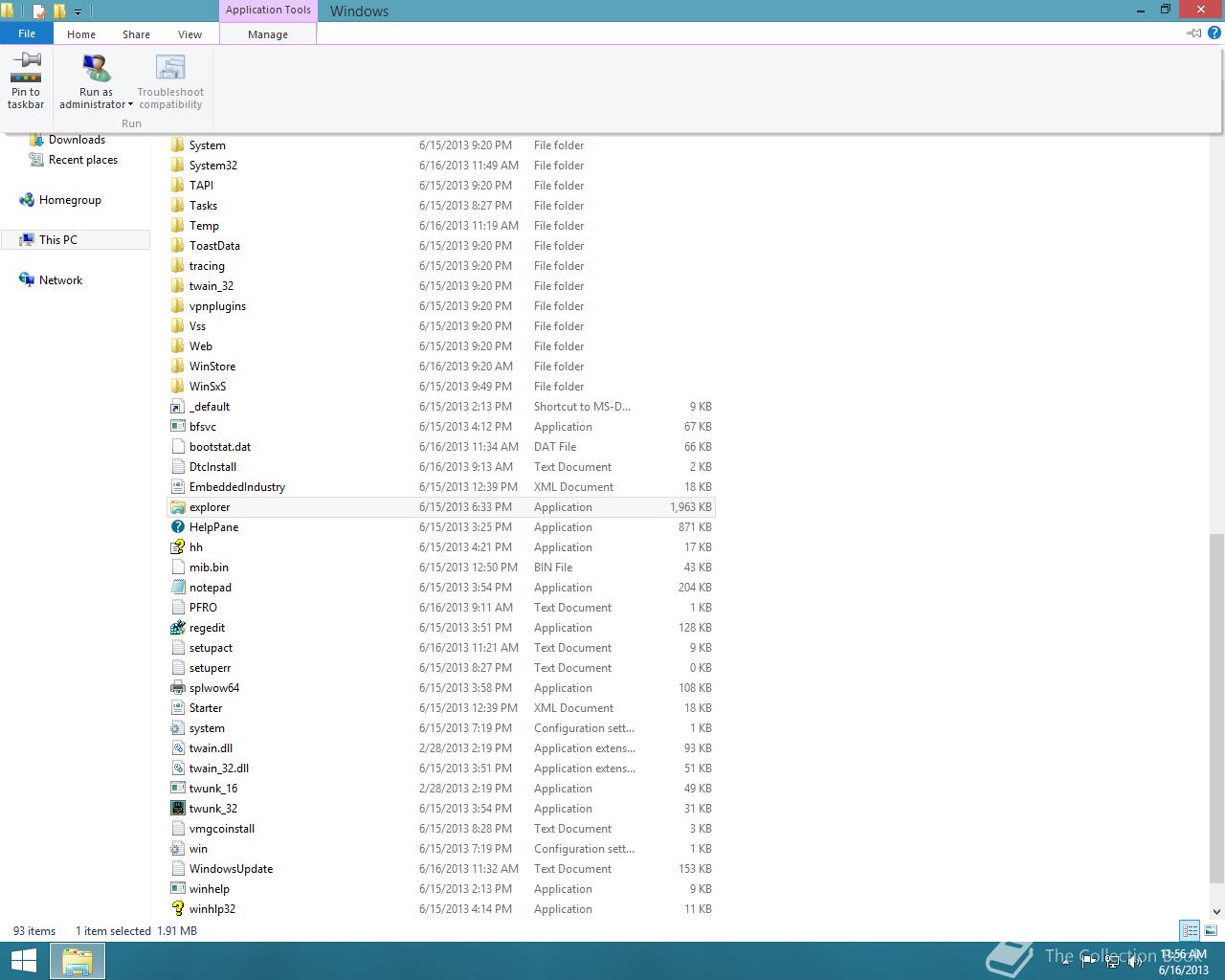Open the File tab
The image size is (1225, 980).
coord(27,33)
